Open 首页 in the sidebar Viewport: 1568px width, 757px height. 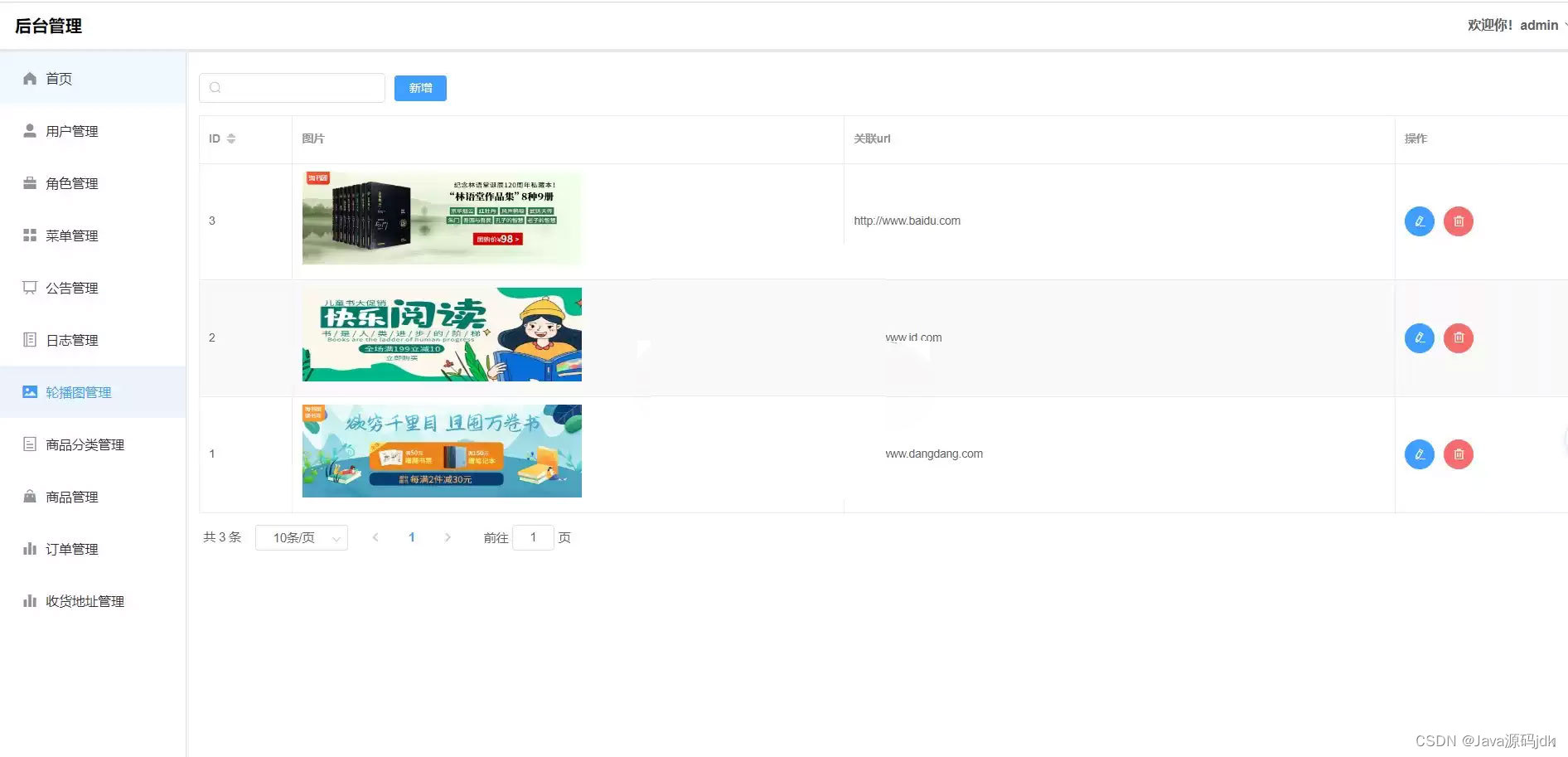pos(93,79)
